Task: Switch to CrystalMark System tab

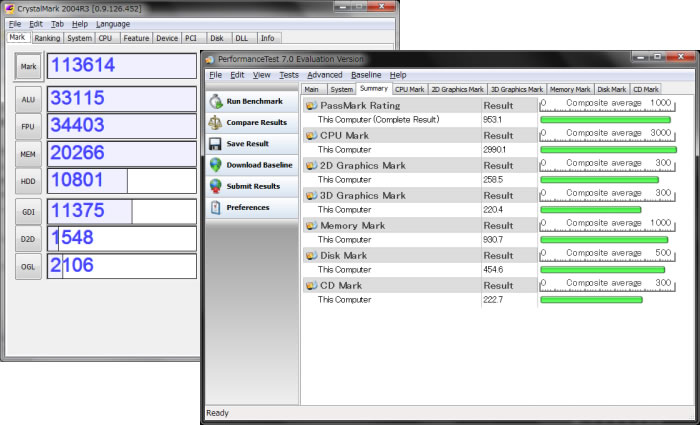Action: click(79, 38)
